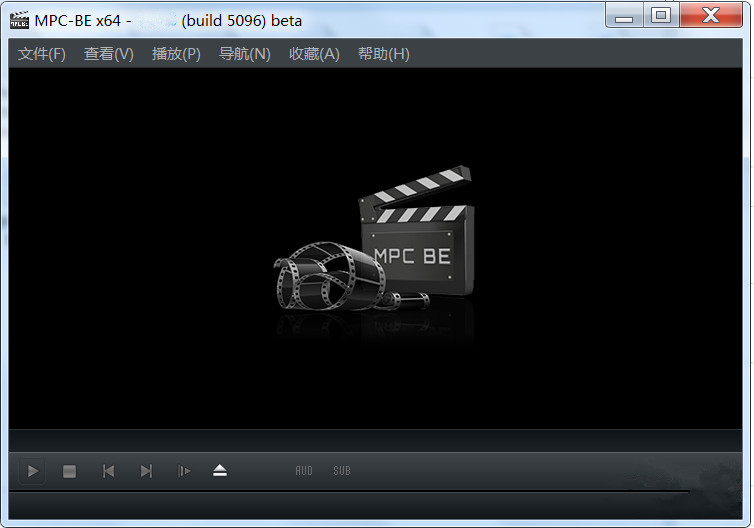
Task: Open the 查看(V) menu
Action: (108, 54)
